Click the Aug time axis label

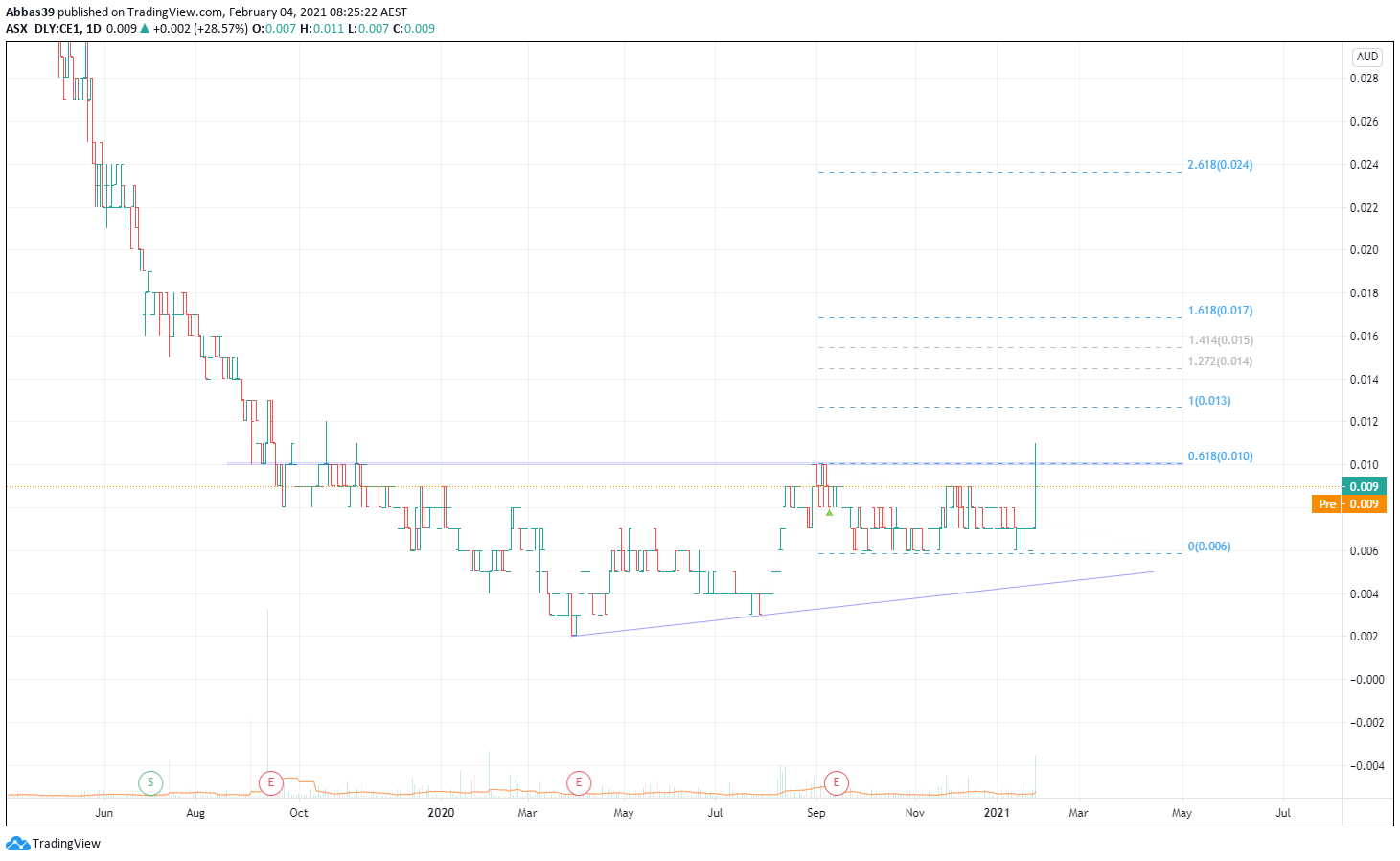point(195,813)
